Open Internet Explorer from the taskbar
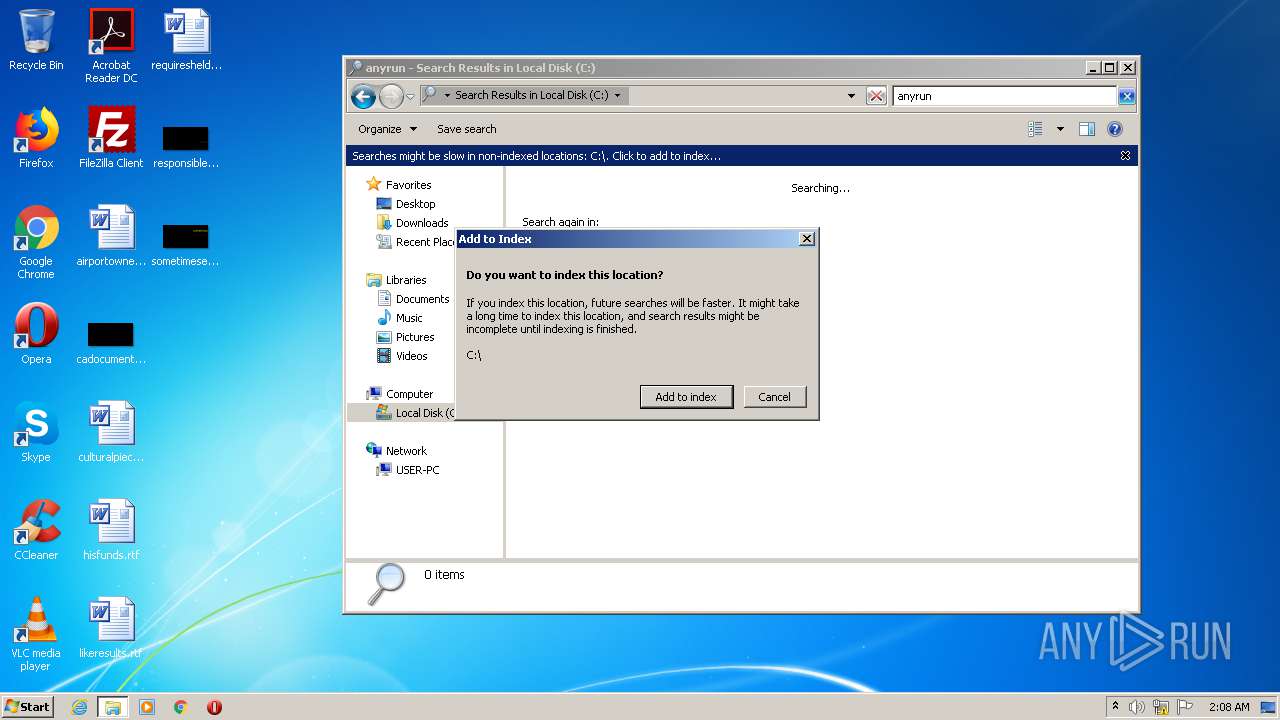Viewport: 1280px width, 720px height. point(80,707)
